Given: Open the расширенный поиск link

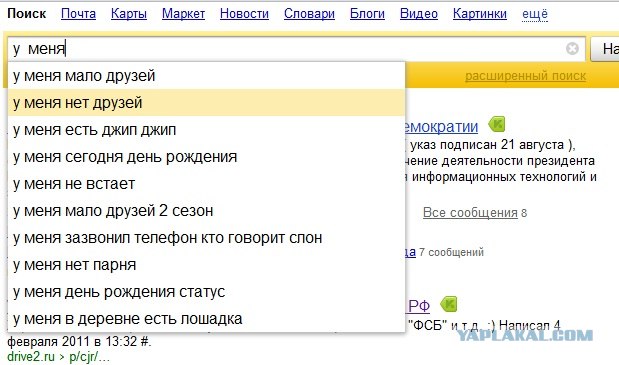Looking at the screenshot, I should pos(525,76).
